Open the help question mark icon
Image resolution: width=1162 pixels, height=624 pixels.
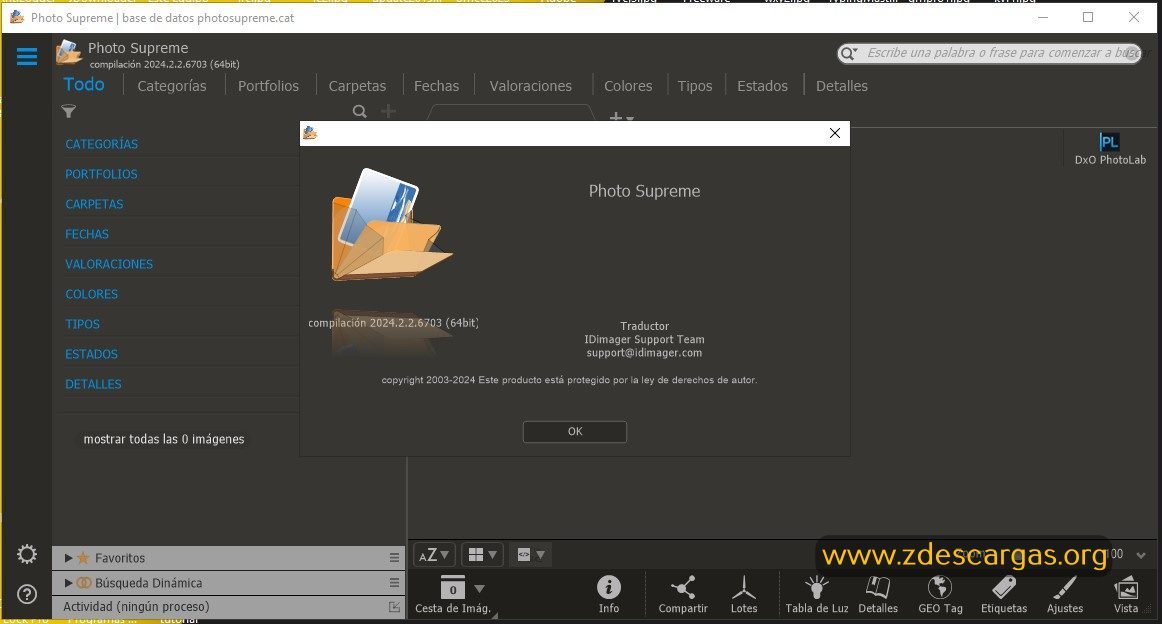click(x=27, y=594)
